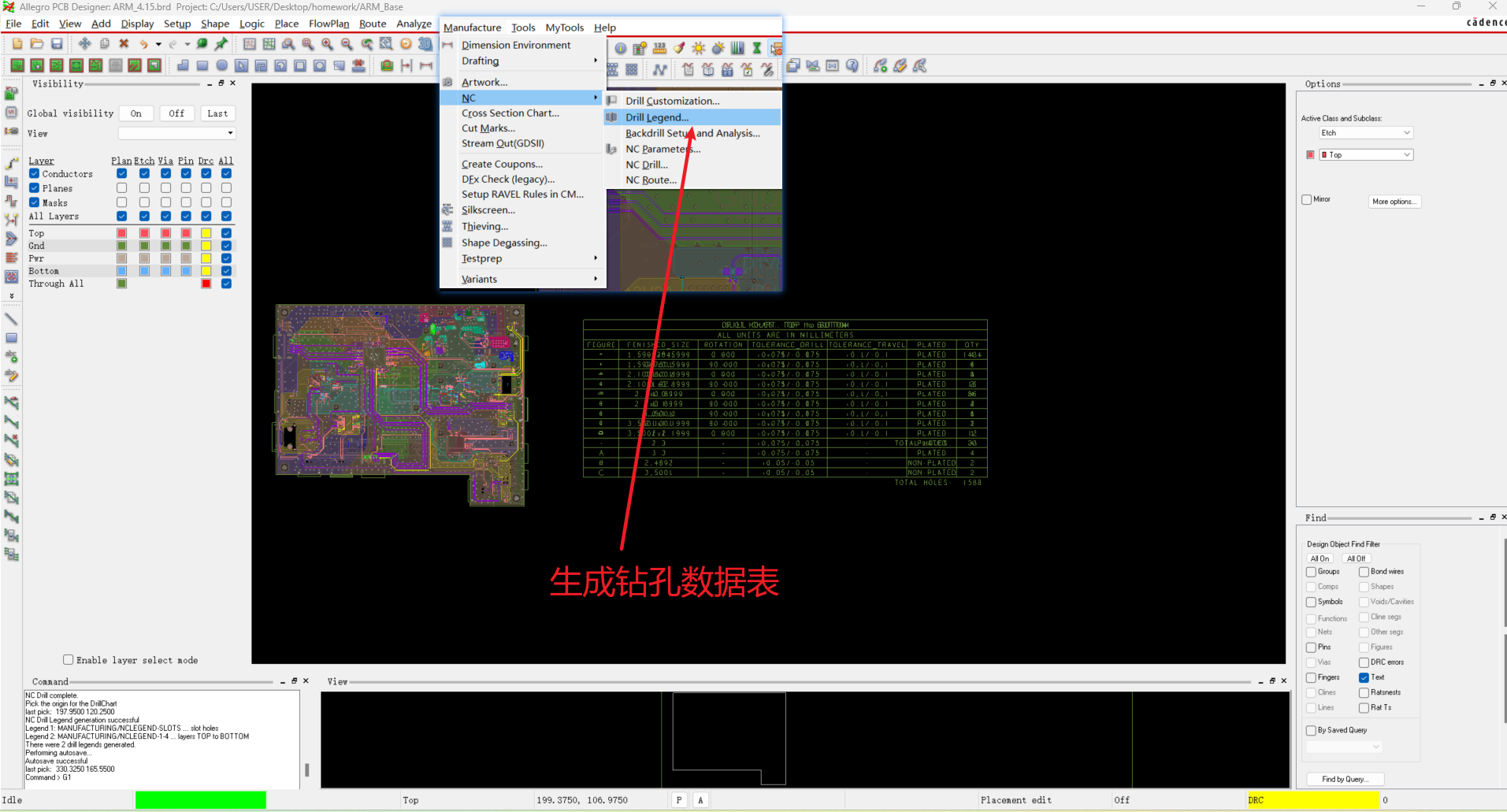Open the Etch active class dropdown

point(1366,132)
